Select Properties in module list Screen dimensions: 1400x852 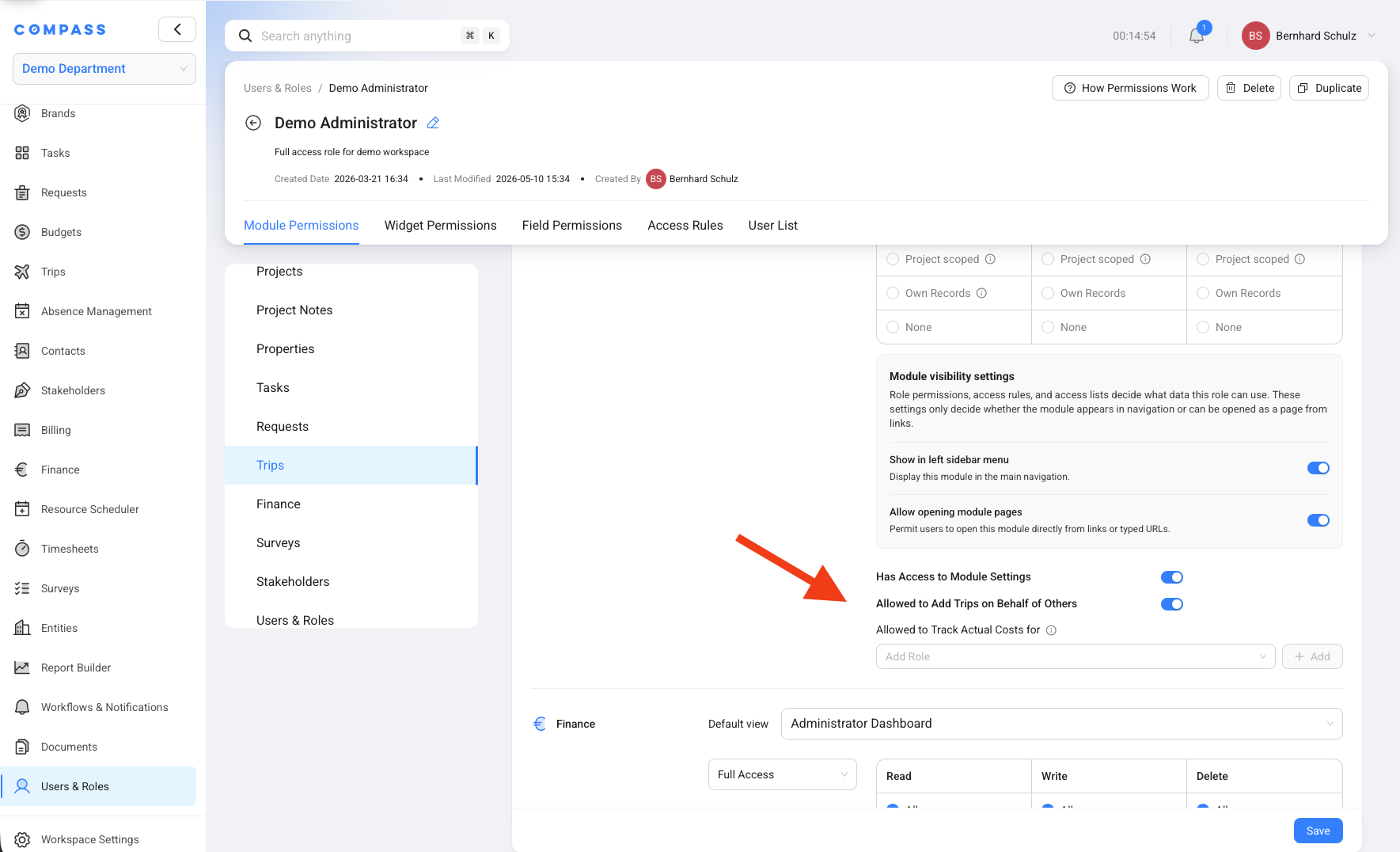[351, 349]
